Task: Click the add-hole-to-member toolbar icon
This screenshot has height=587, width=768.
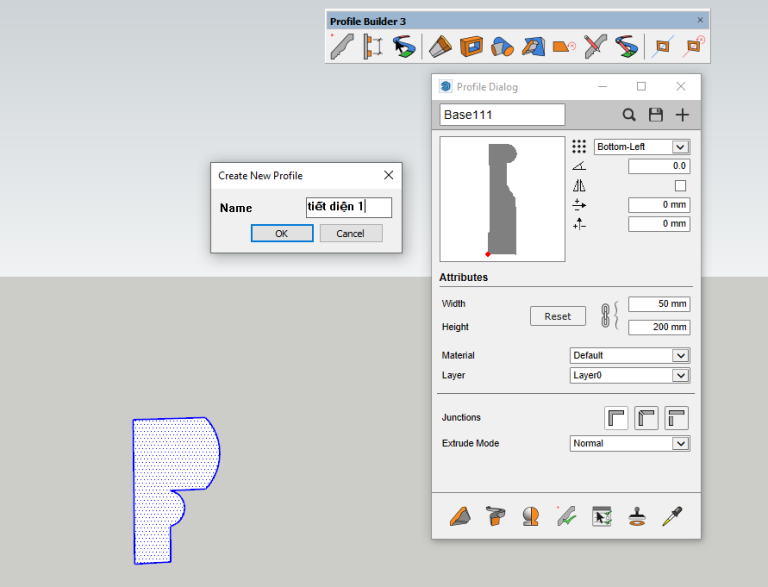Action: click(x=662, y=47)
